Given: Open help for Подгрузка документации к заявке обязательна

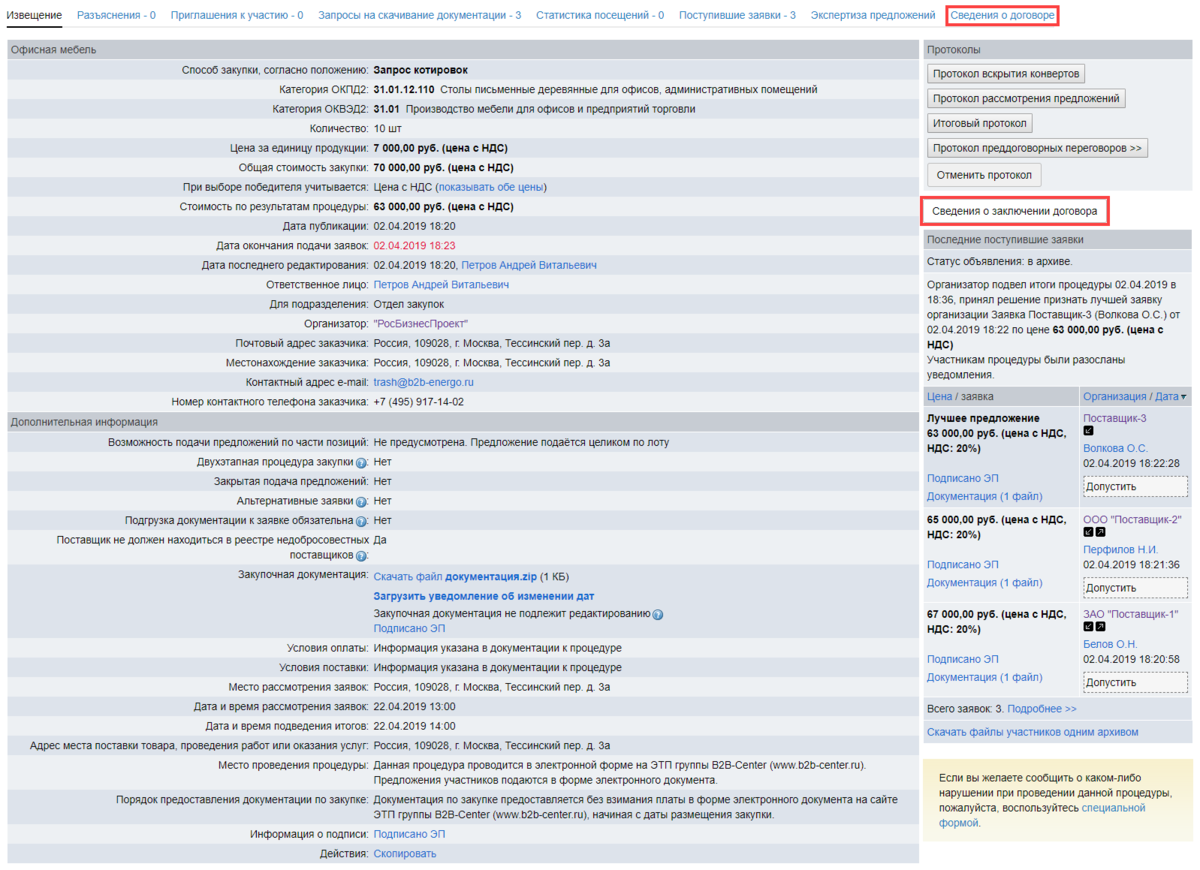Looking at the screenshot, I should click(x=361, y=521).
